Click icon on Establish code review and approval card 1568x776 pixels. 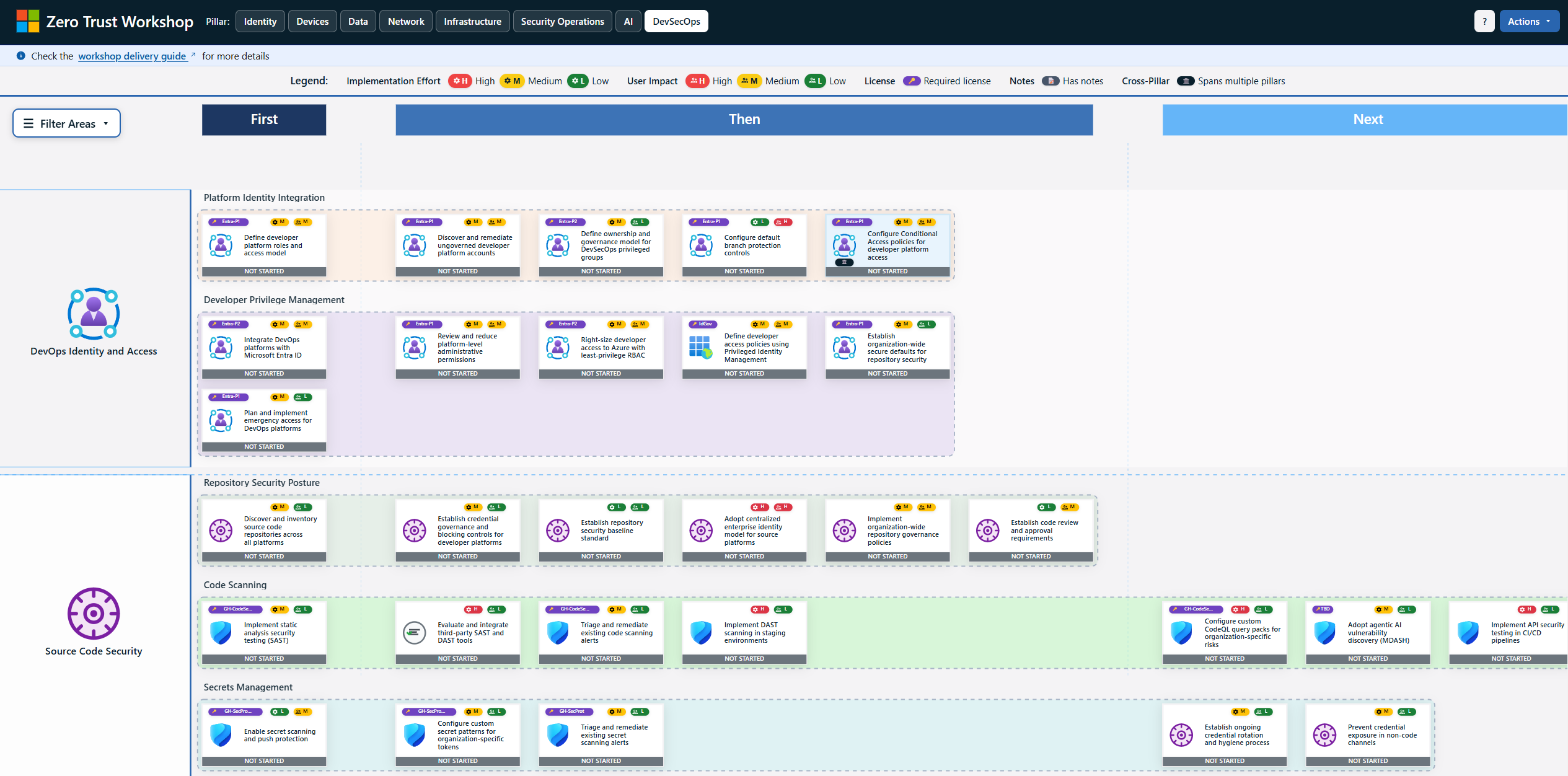tap(988, 531)
